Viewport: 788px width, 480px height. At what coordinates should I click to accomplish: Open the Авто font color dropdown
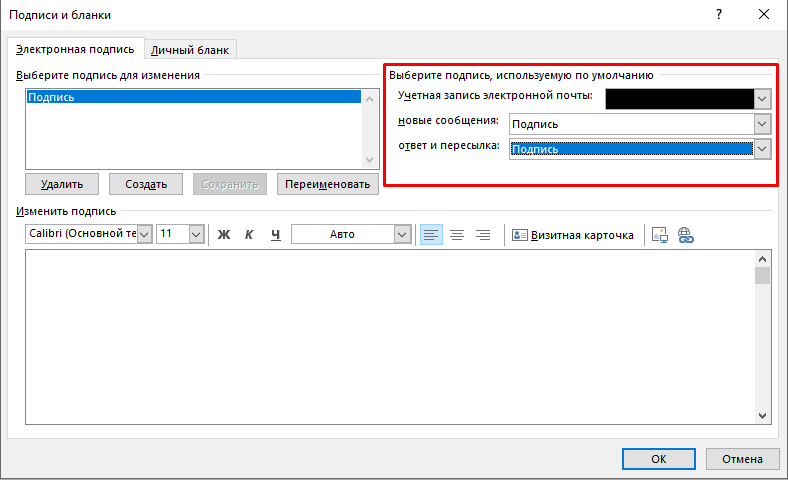pos(403,234)
